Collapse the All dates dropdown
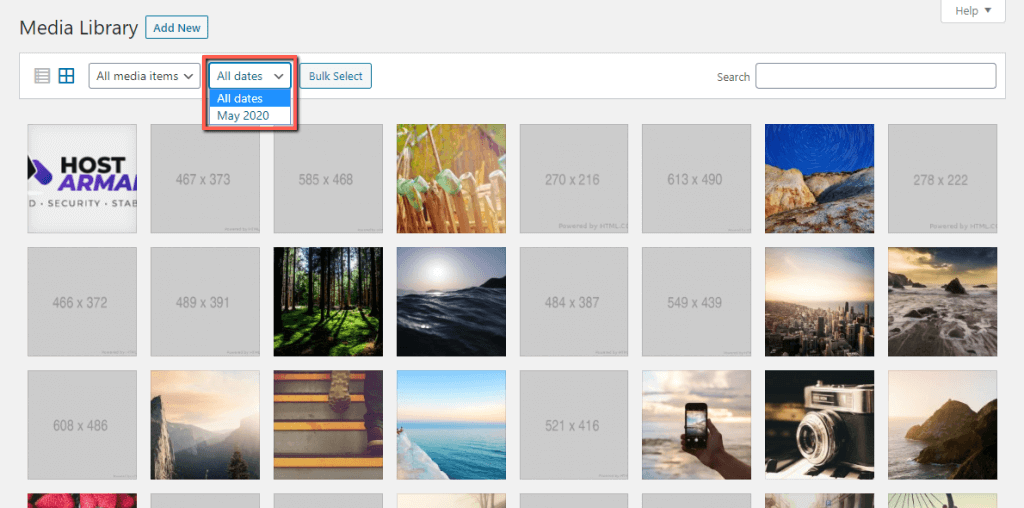 (249, 76)
